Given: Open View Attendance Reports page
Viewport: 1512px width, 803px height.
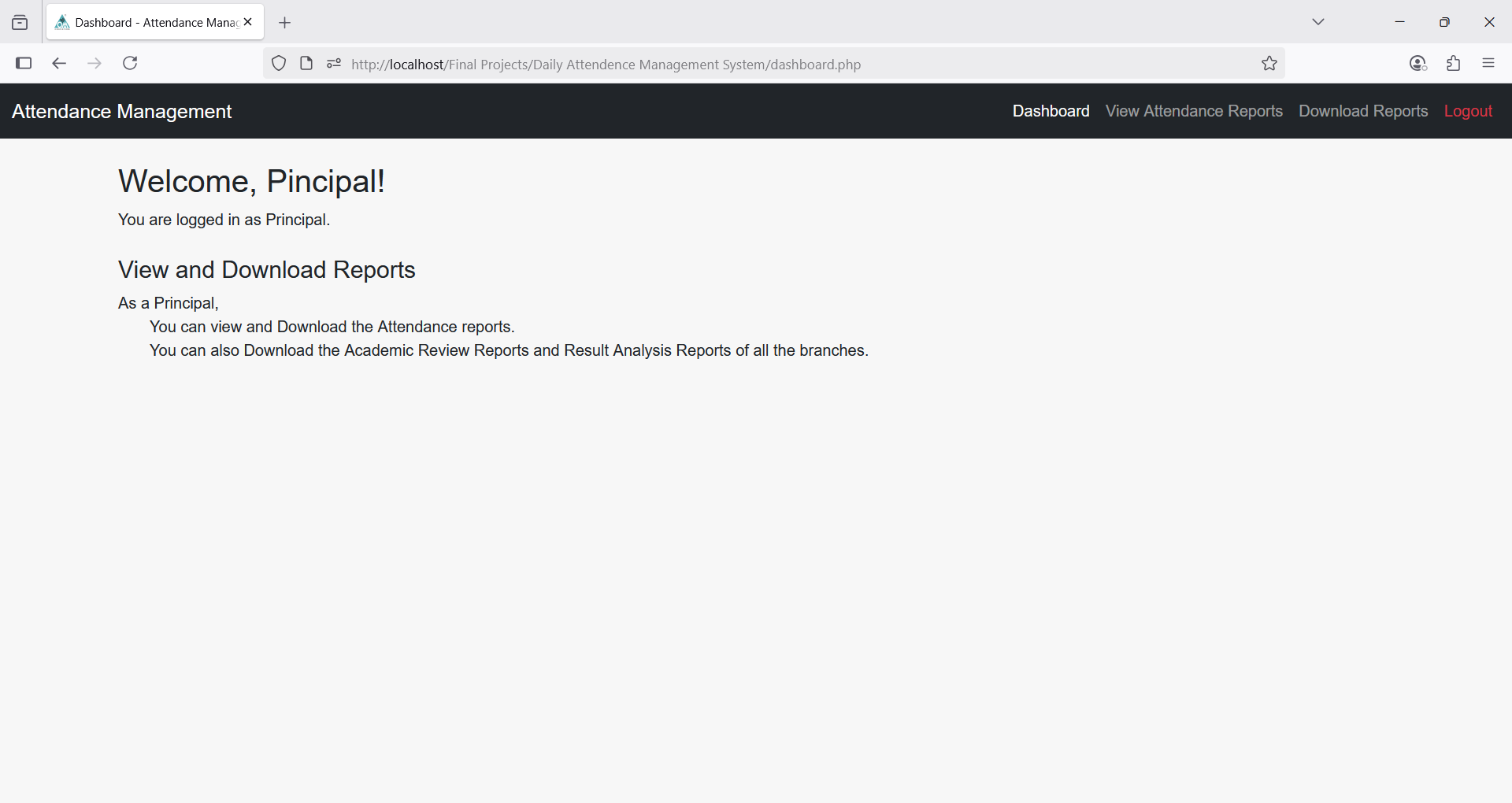Looking at the screenshot, I should point(1194,111).
